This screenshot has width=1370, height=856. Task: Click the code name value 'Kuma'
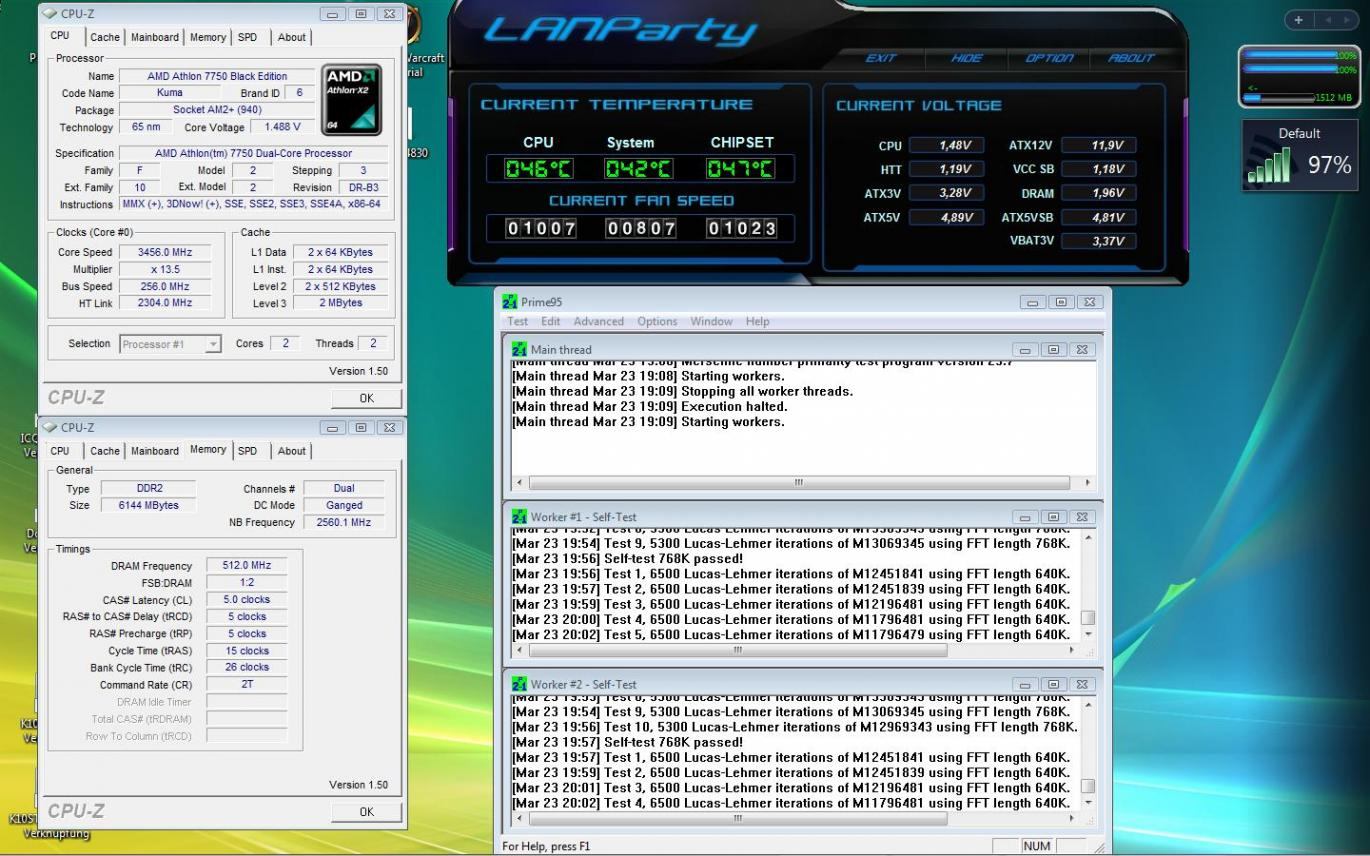pos(169,93)
